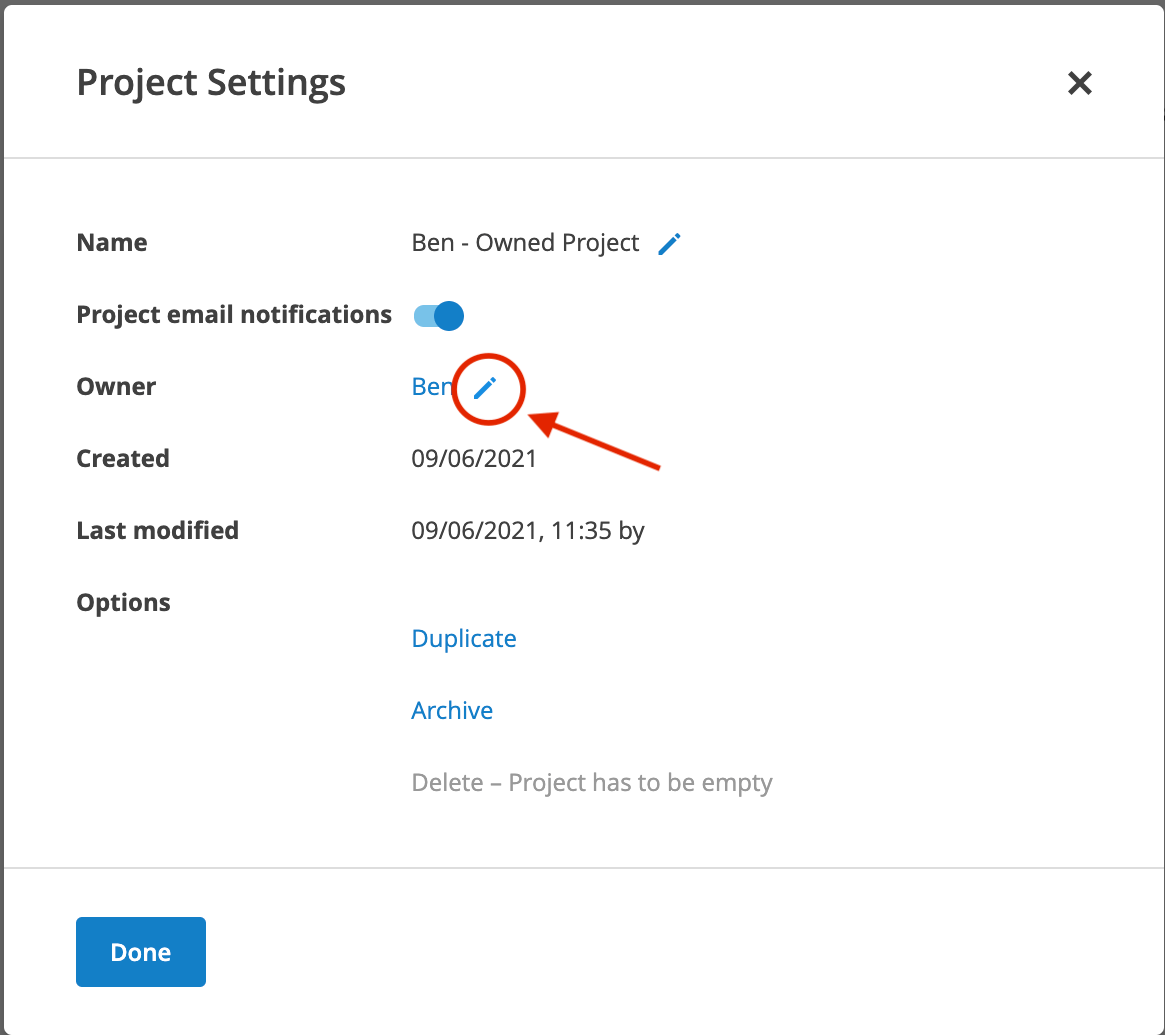This screenshot has width=1165, height=1035.
Task: Click the Created date 09/06/2021
Action: pyautogui.click(x=473, y=458)
